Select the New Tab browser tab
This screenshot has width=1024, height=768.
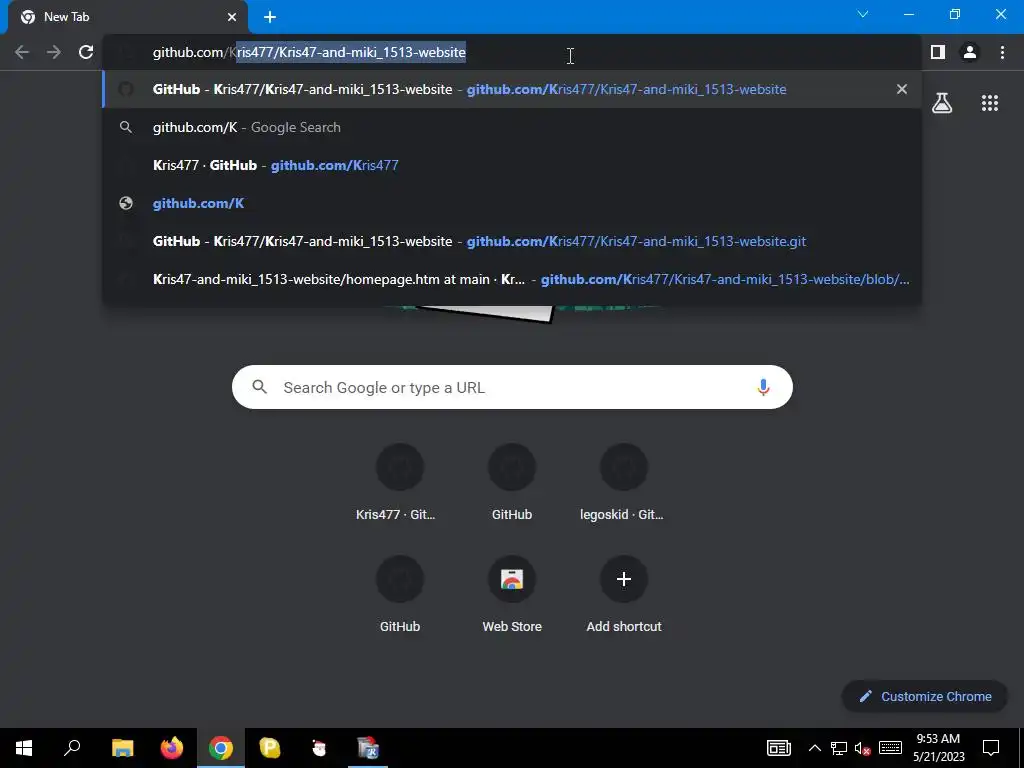pos(127,17)
